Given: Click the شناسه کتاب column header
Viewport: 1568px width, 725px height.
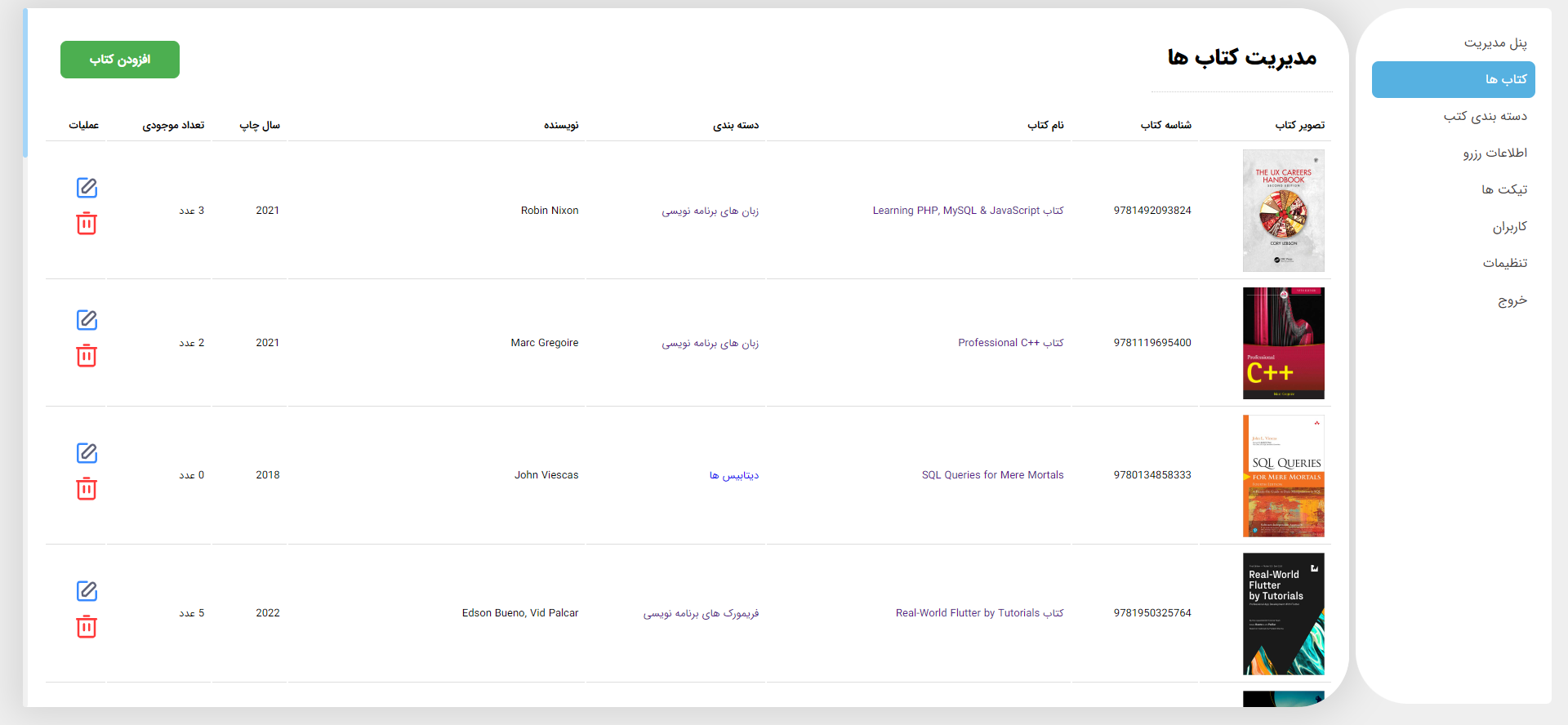Looking at the screenshot, I should coord(1166,125).
